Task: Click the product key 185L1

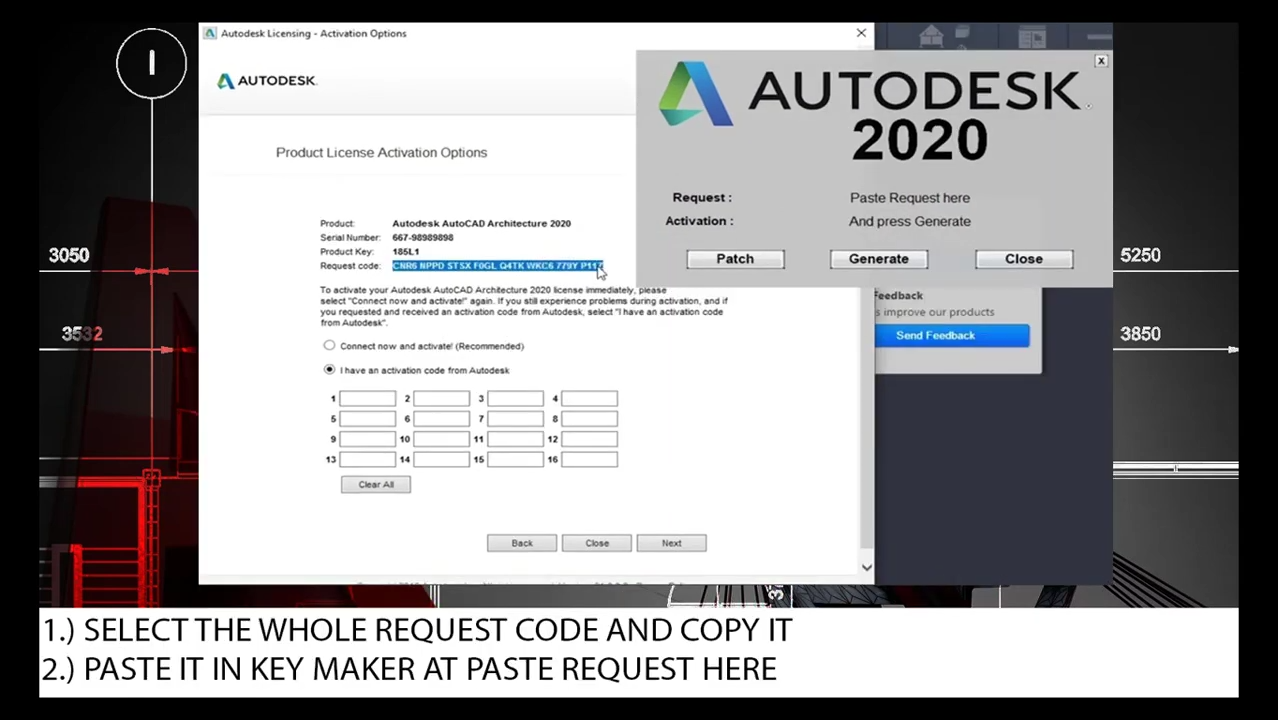Action: [406, 252]
